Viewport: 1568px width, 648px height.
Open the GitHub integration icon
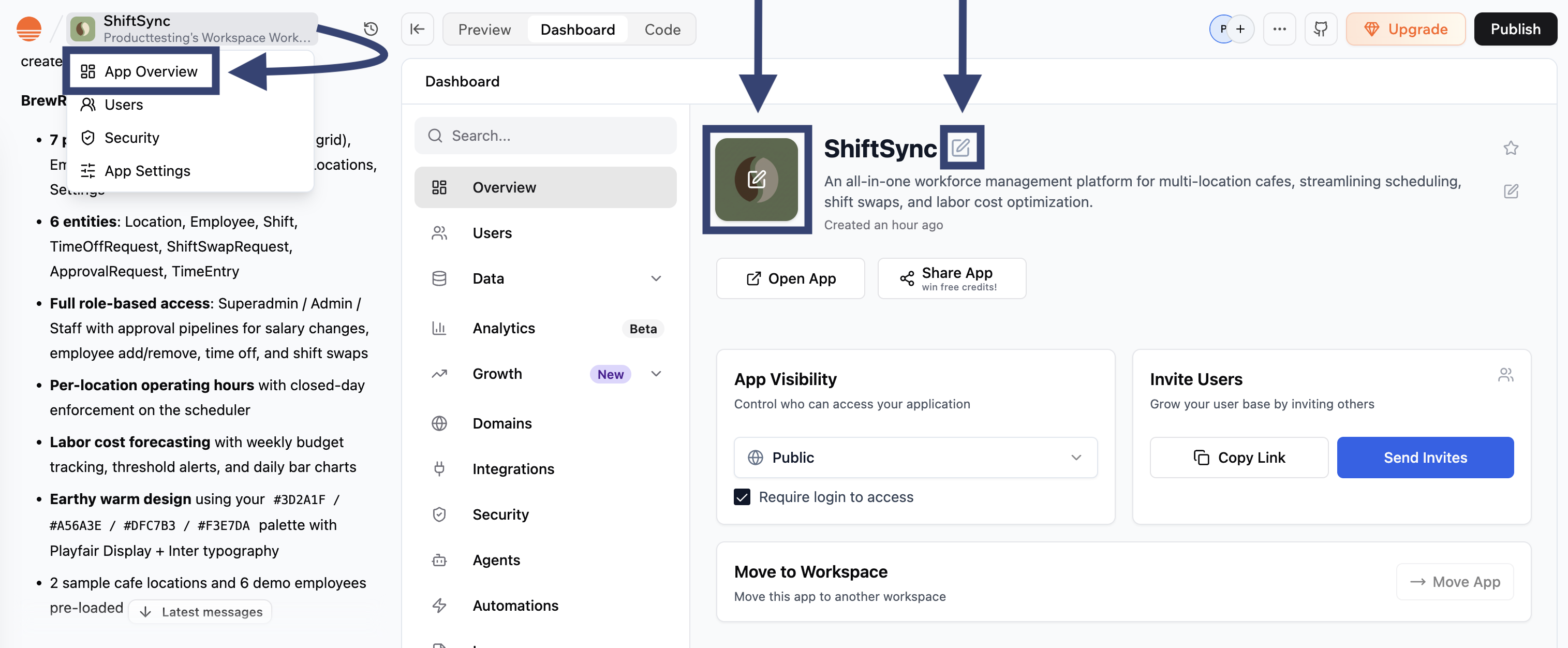[1320, 29]
